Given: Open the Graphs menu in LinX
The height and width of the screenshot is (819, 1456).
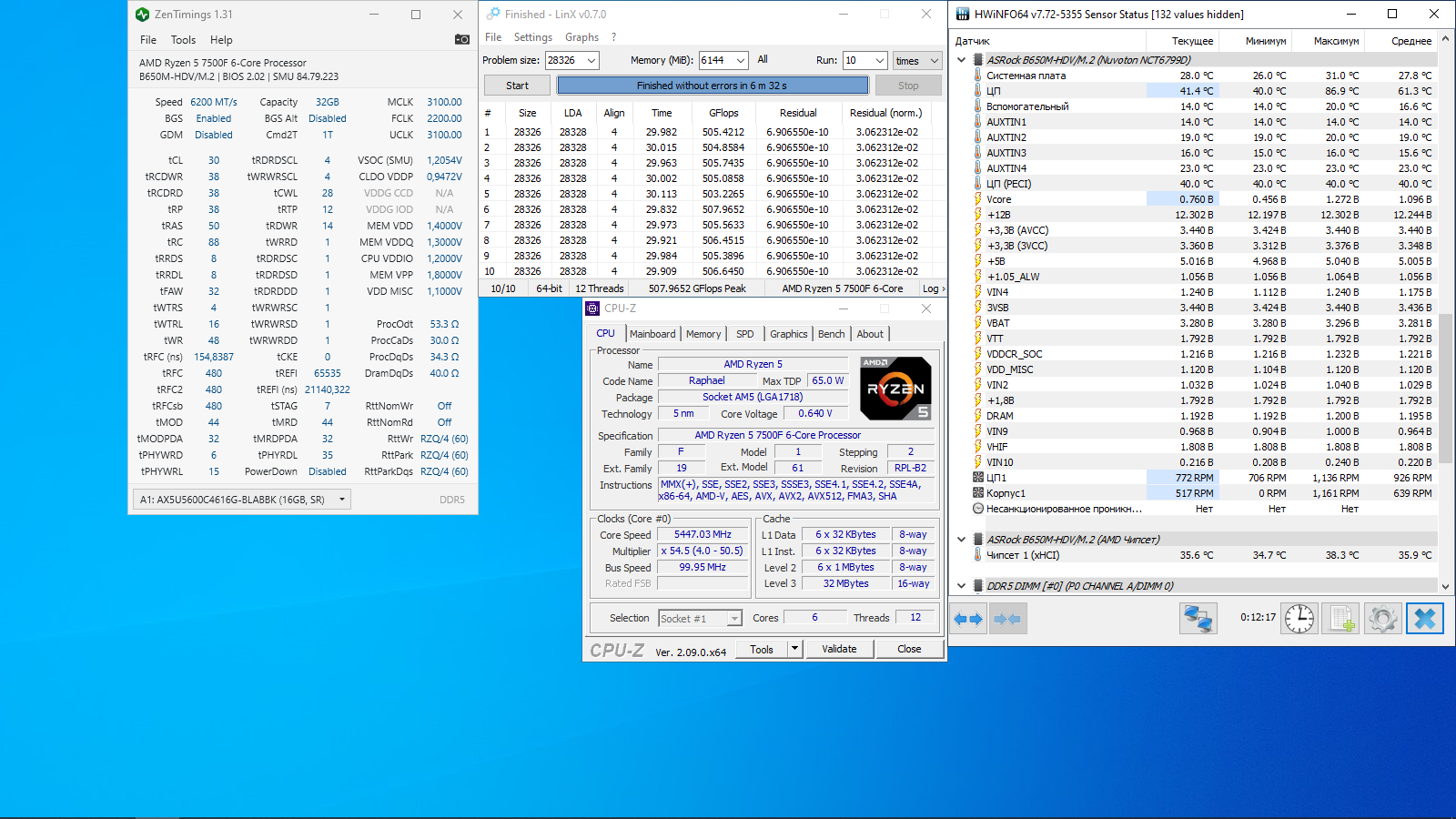Looking at the screenshot, I should click(581, 37).
